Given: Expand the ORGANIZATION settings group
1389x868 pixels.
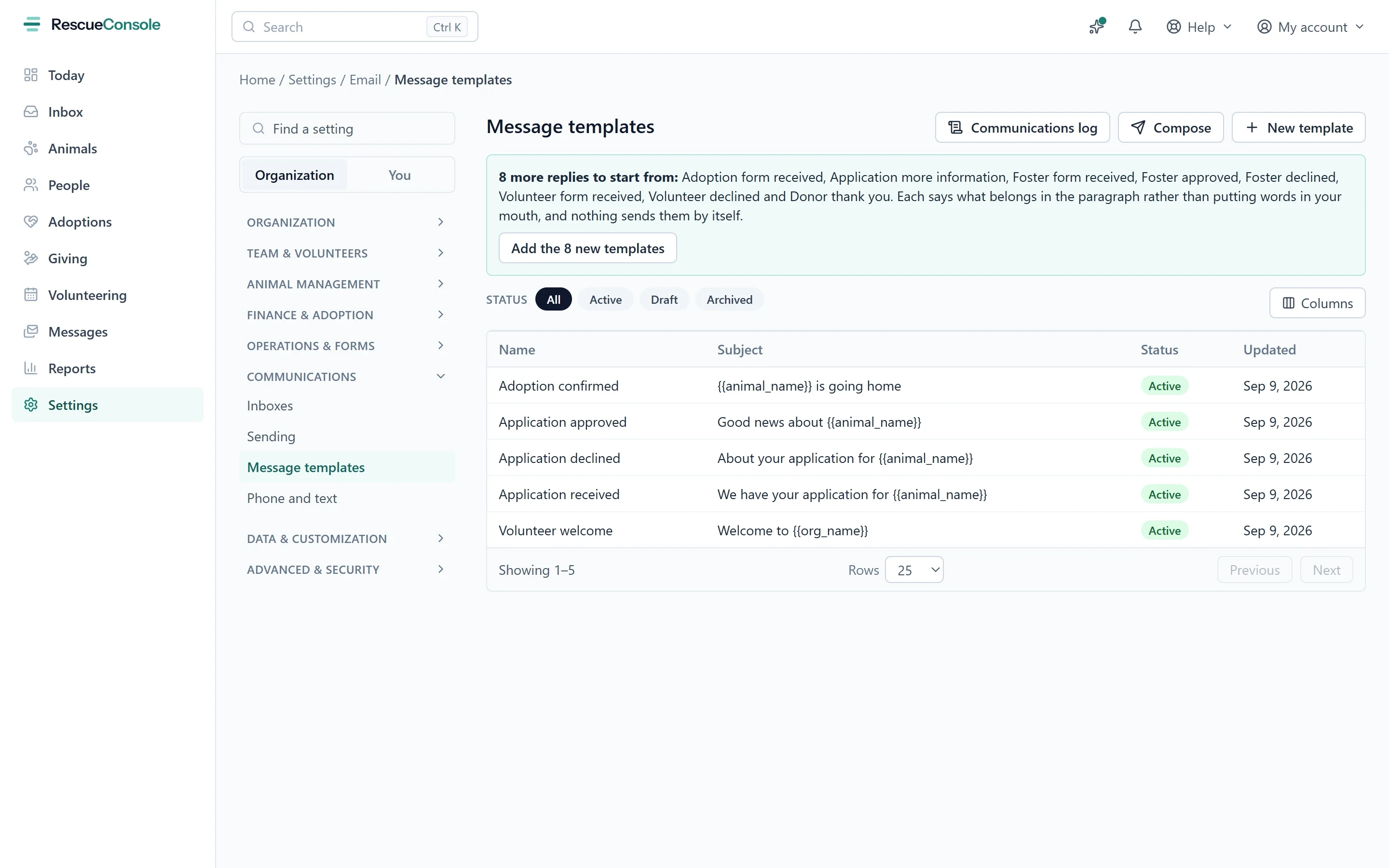Looking at the screenshot, I should point(347,222).
